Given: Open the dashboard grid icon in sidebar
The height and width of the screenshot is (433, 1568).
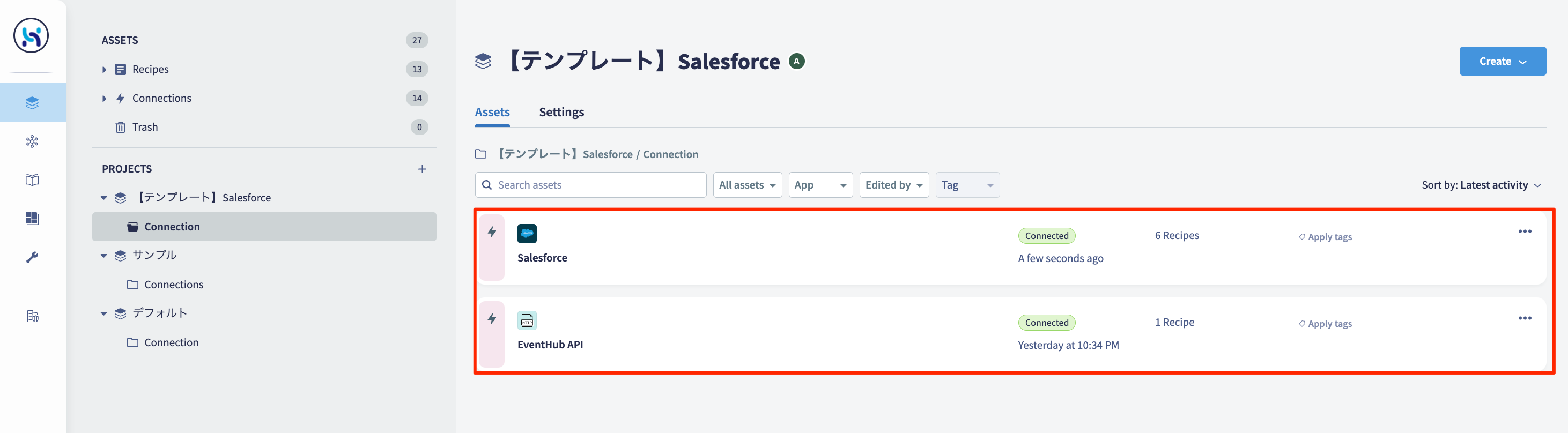Looking at the screenshot, I should click(32, 218).
